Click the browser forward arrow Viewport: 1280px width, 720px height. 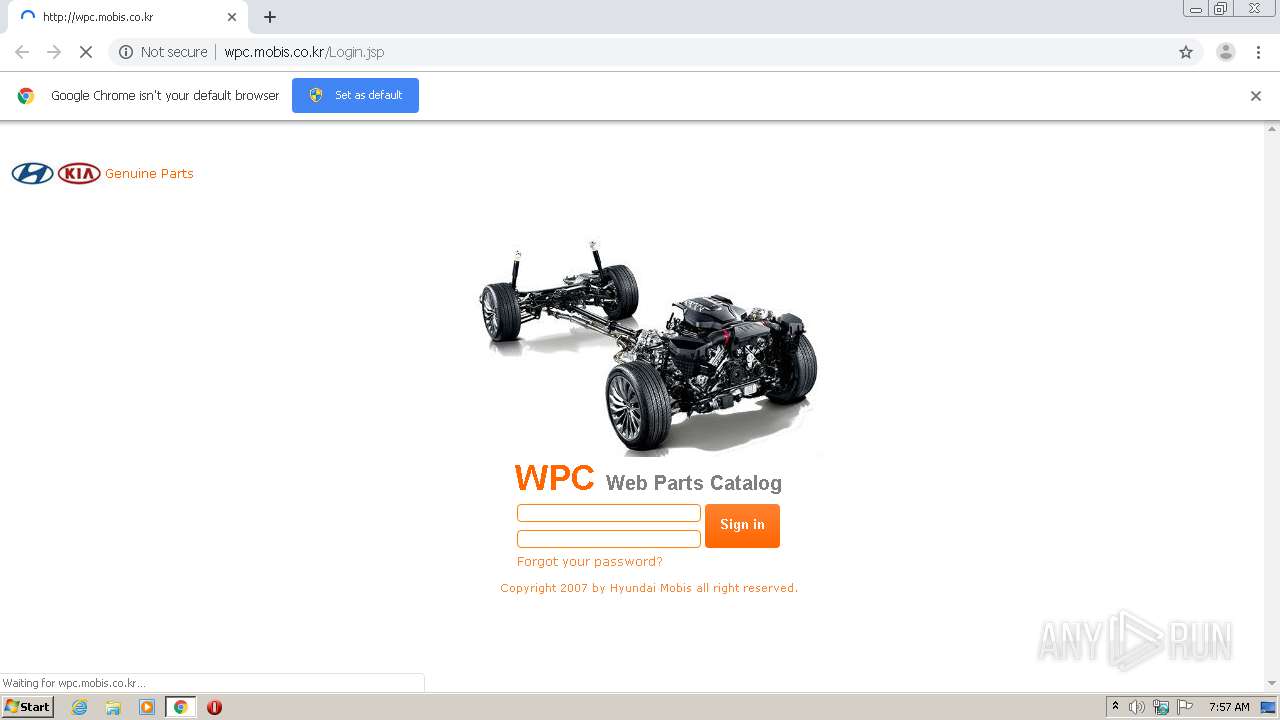(x=54, y=52)
